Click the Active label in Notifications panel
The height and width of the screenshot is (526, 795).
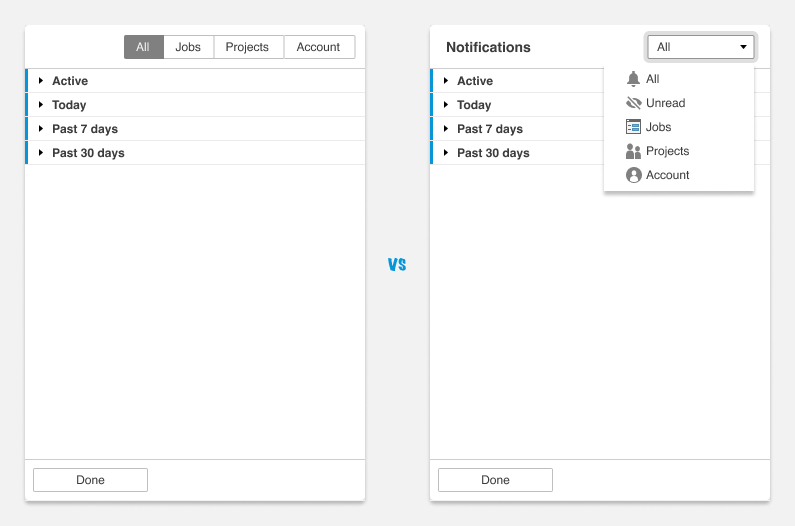click(475, 81)
